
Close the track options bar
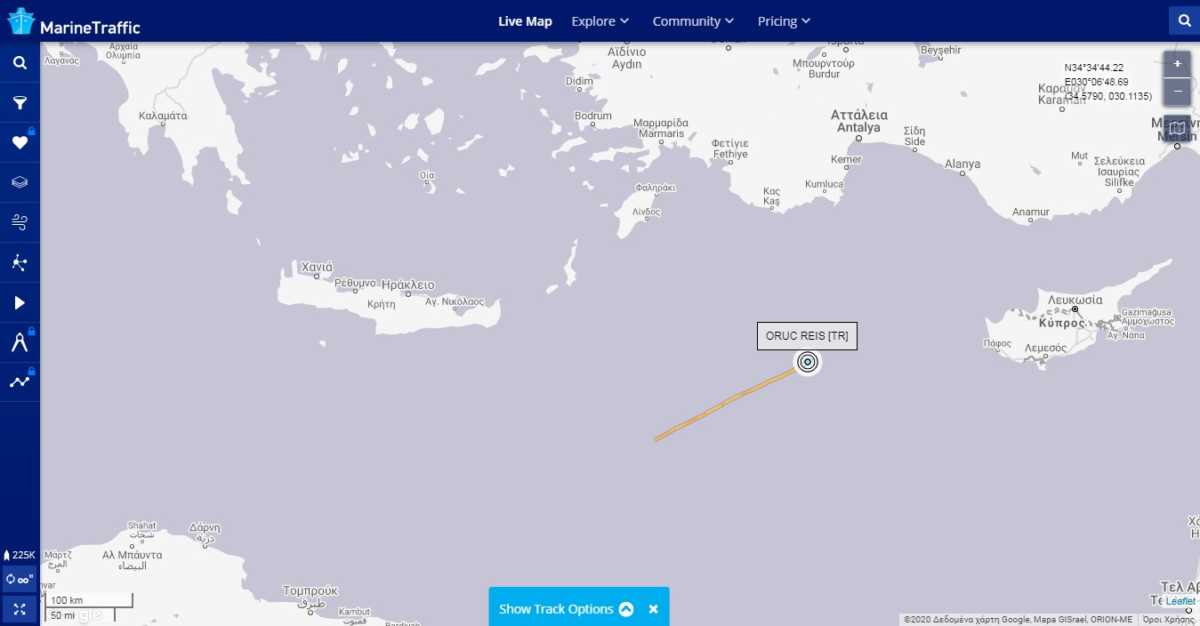pyautogui.click(x=653, y=609)
